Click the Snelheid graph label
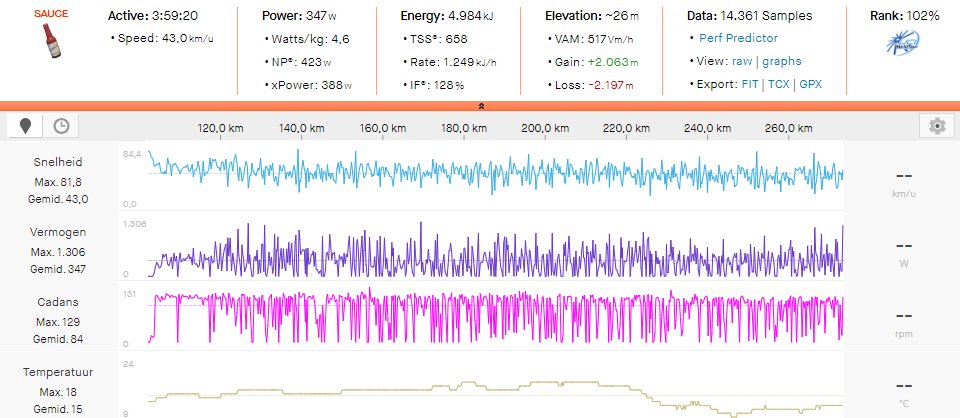This screenshot has width=960, height=418. (x=58, y=162)
